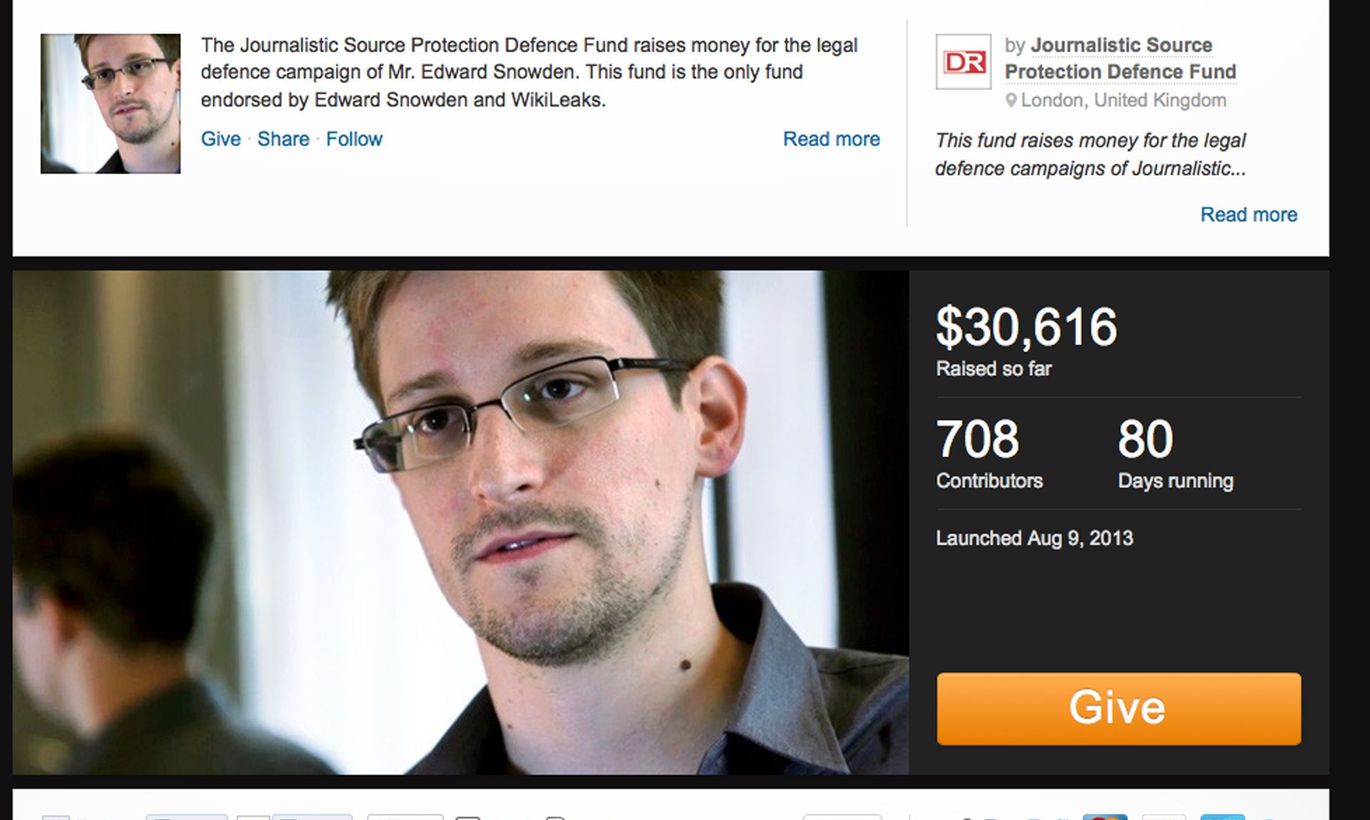Click the DR fund logo icon
Viewport: 1370px width, 820px height.
(x=963, y=62)
